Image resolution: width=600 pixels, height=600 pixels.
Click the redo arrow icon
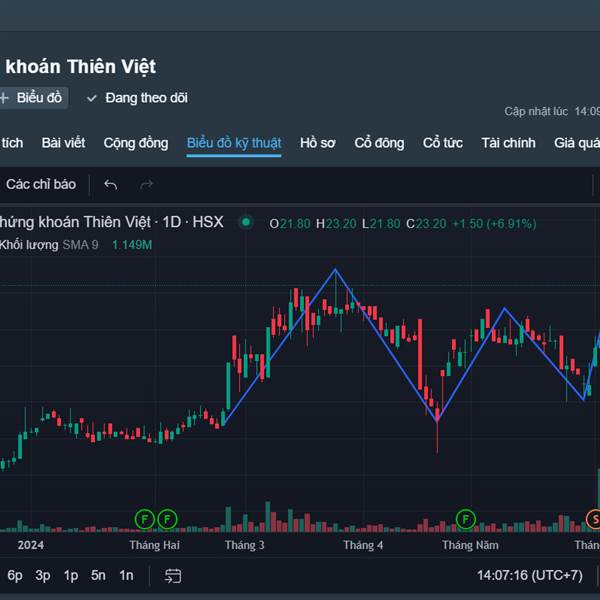coord(146,185)
